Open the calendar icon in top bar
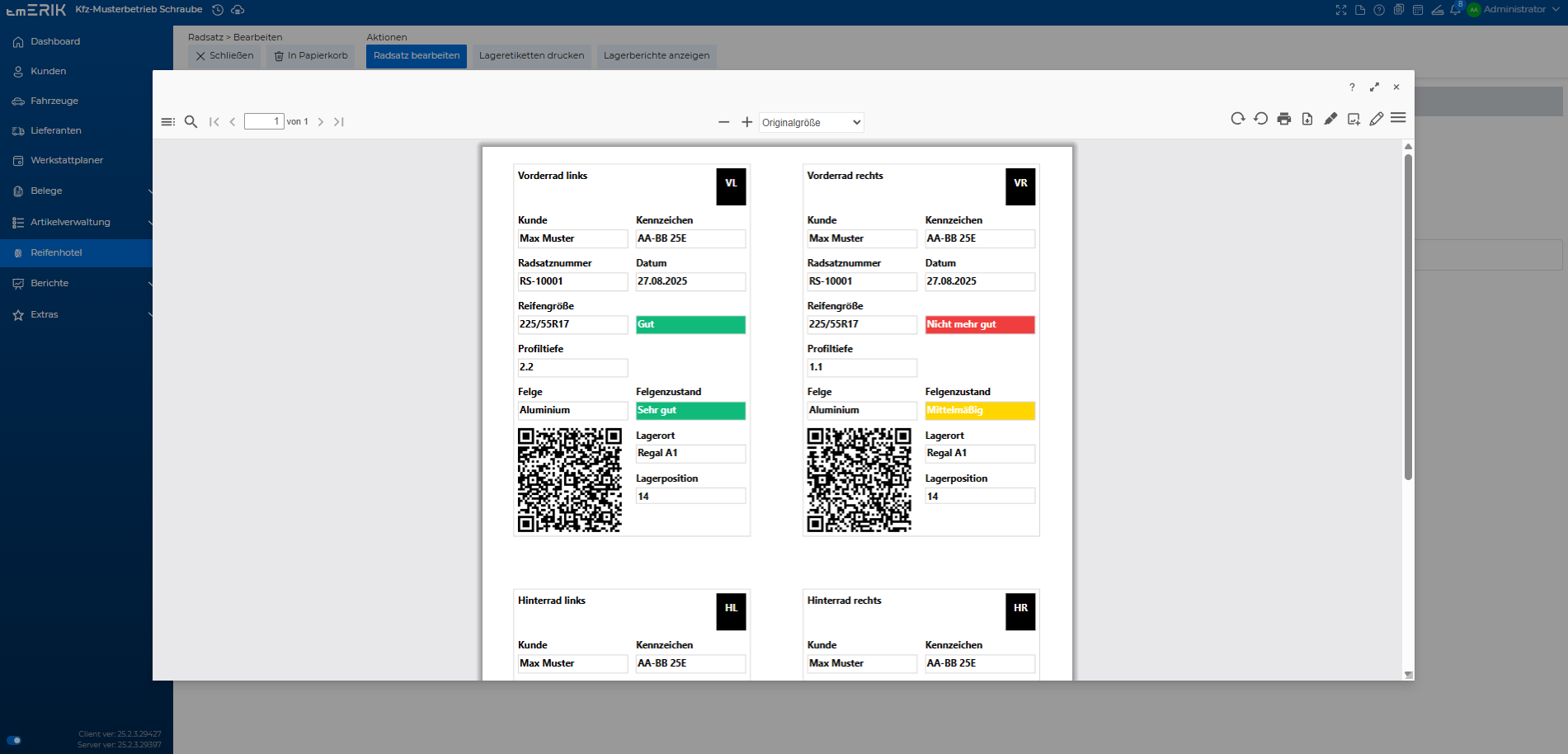The image size is (1568, 754). click(x=1418, y=10)
